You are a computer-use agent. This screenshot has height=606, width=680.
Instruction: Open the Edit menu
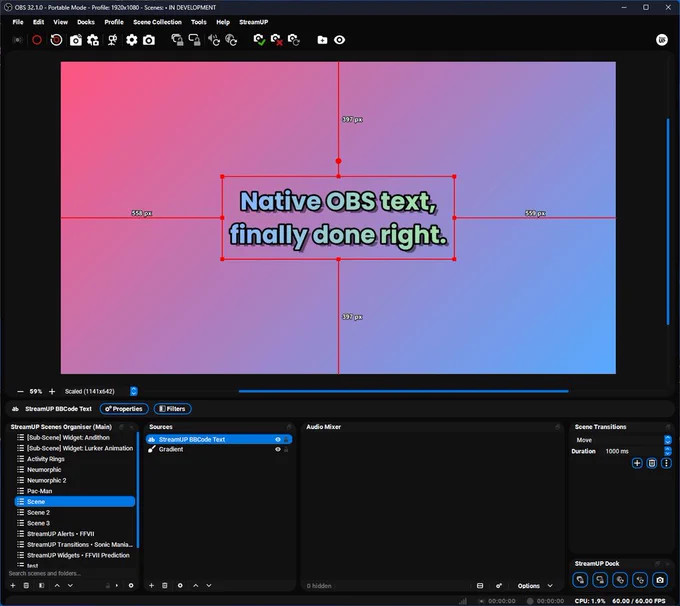[x=39, y=22]
